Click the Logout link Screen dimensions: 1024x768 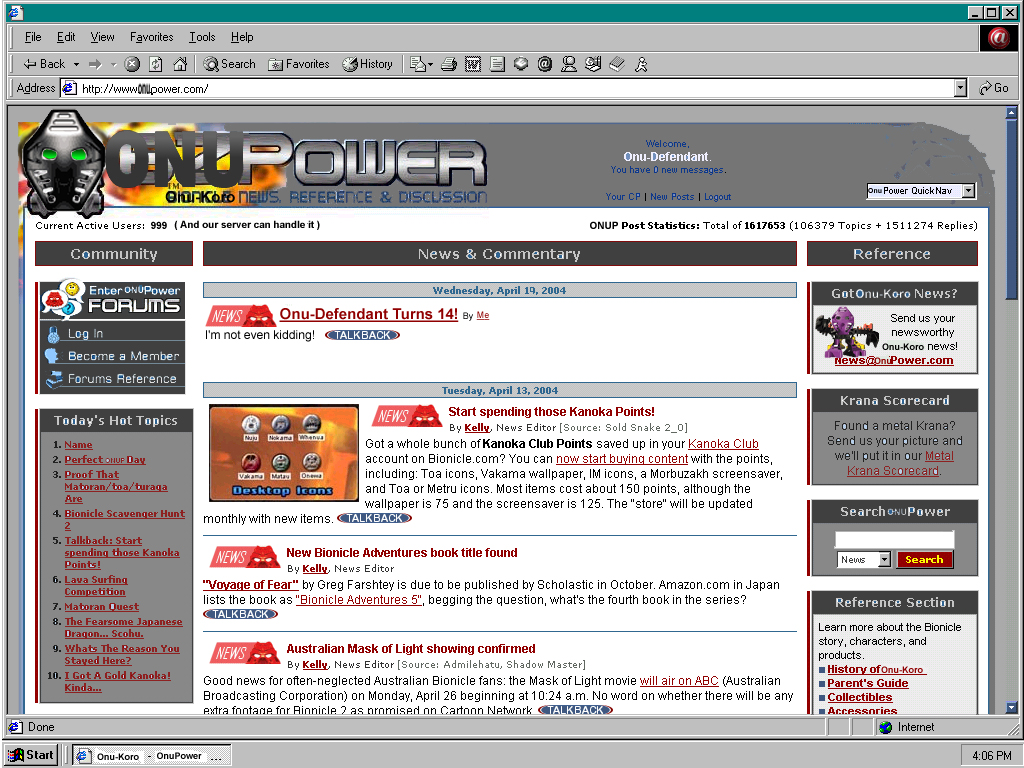coord(718,197)
